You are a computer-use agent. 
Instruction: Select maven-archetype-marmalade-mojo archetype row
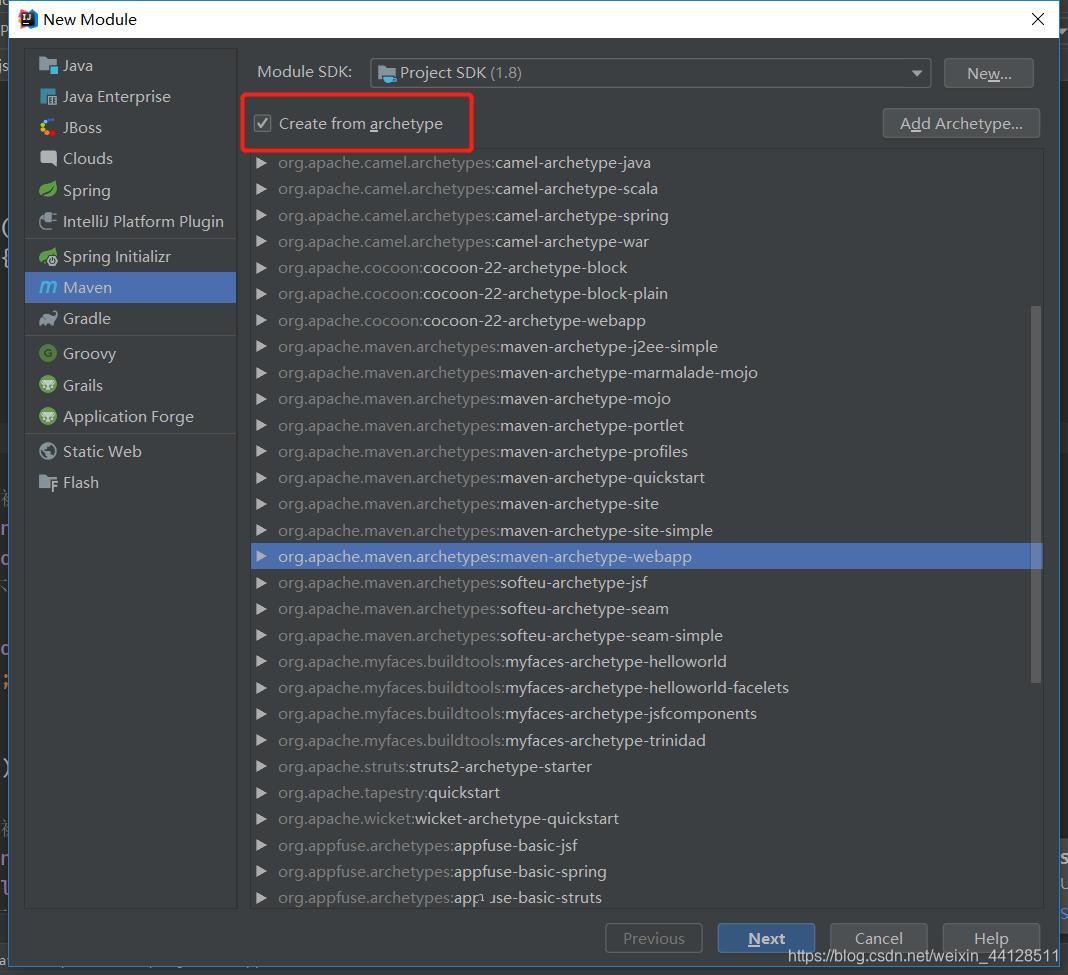(x=646, y=373)
